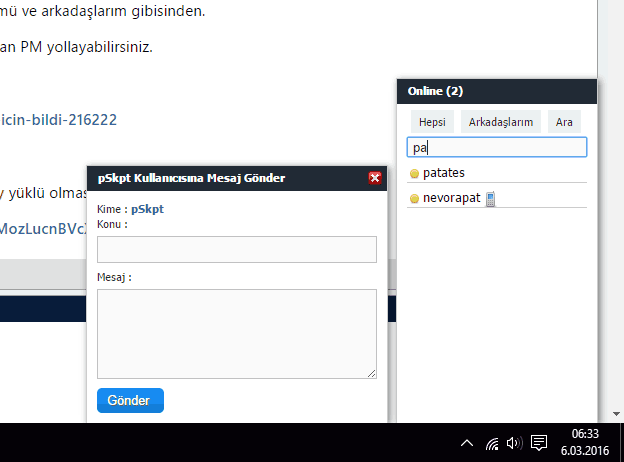
Task: Select the Ara search tab
Action: (564, 122)
